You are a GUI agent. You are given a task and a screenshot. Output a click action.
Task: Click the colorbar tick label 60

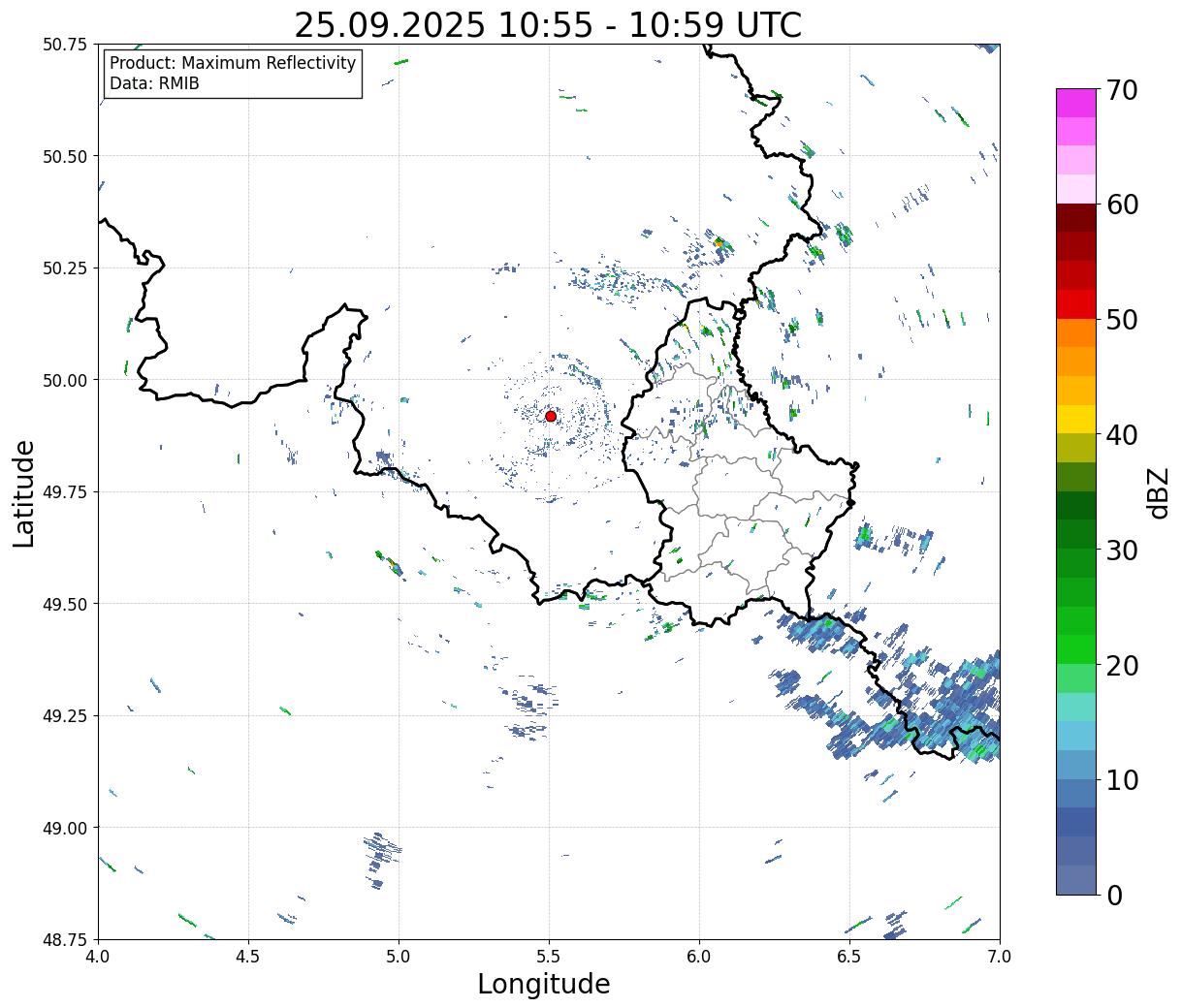(1122, 205)
